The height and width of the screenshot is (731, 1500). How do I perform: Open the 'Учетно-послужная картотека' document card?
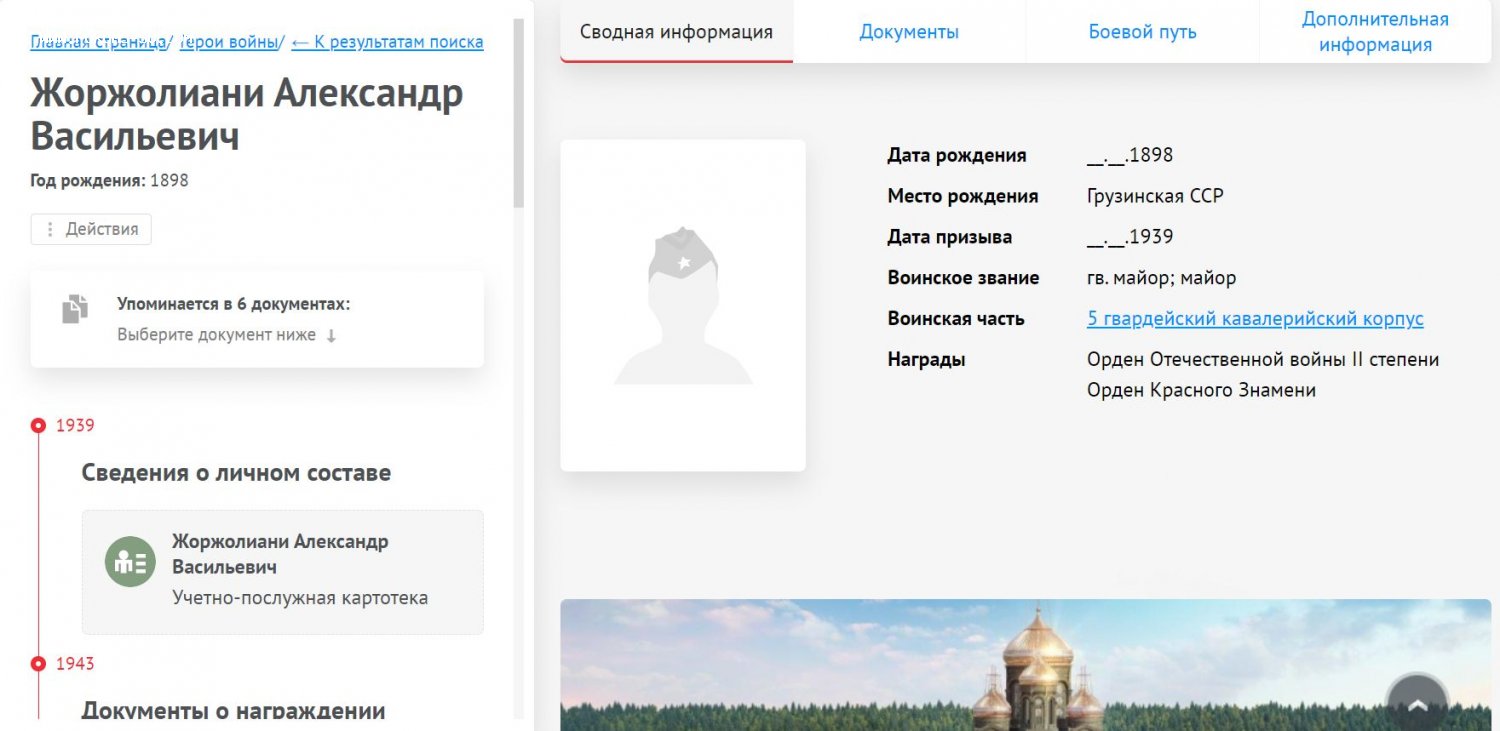[282, 572]
